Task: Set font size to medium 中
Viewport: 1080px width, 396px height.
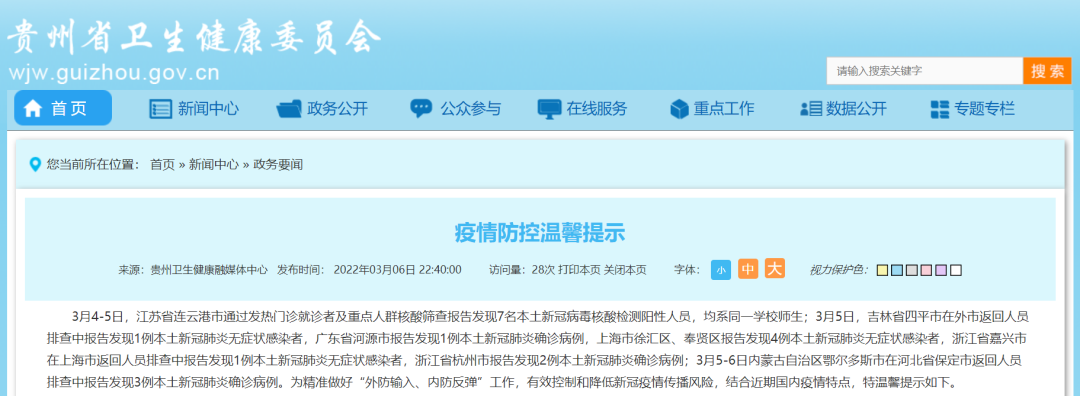Action: pos(748,269)
